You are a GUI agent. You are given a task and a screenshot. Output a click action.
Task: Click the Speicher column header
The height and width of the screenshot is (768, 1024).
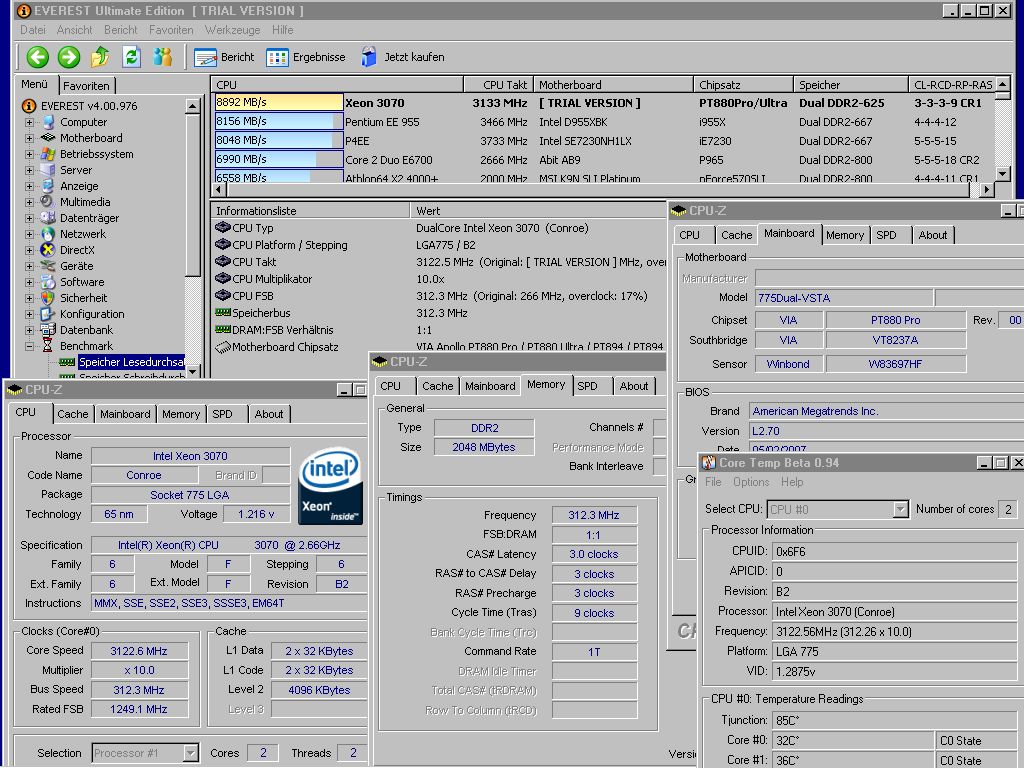(x=820, y=85)
